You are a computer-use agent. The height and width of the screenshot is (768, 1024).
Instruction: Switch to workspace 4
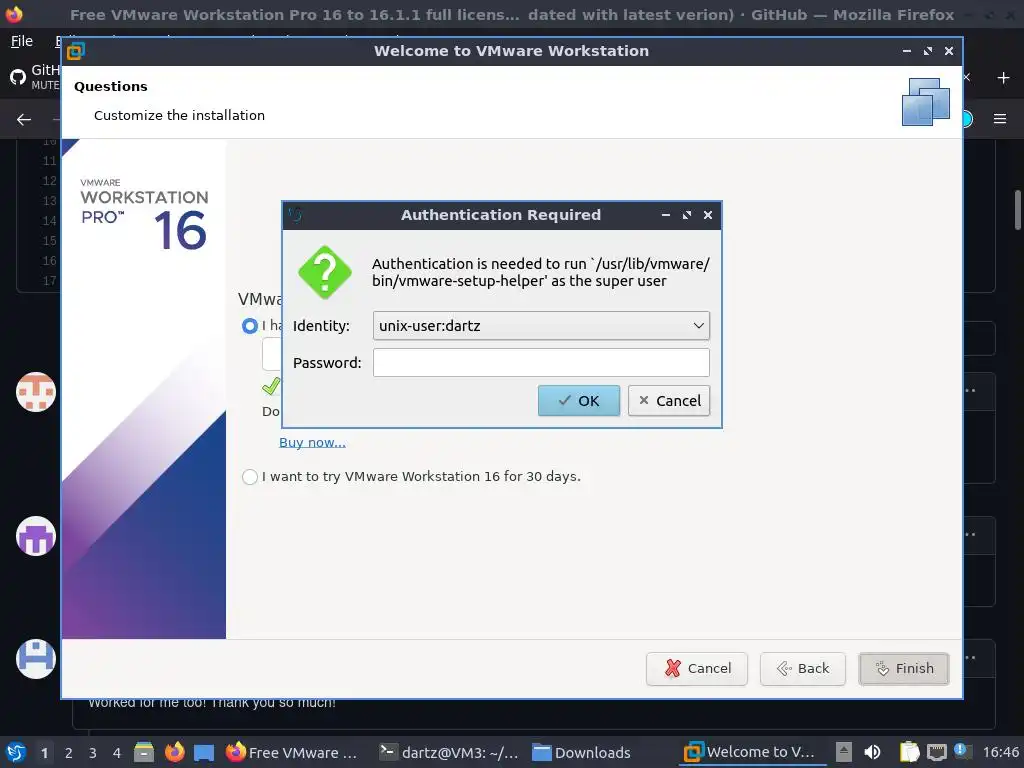[x=117, y=753]
